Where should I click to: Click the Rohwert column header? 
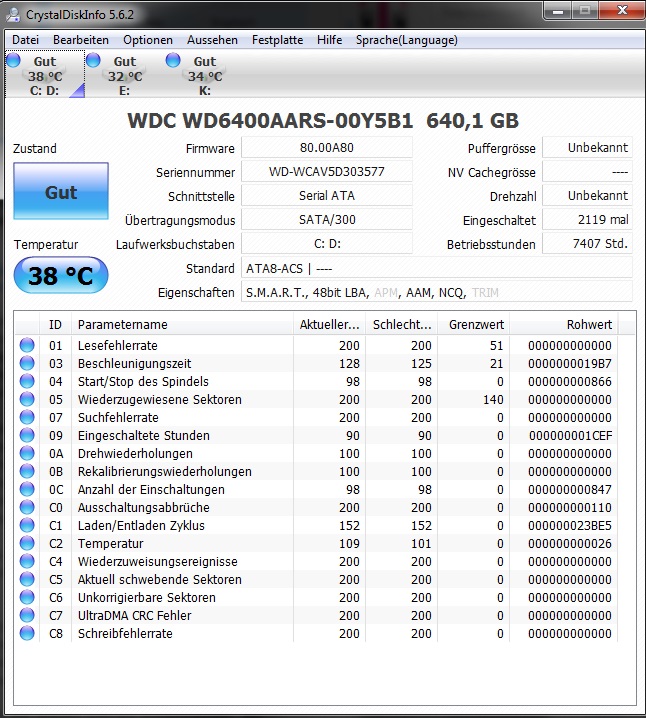point(564,325)
